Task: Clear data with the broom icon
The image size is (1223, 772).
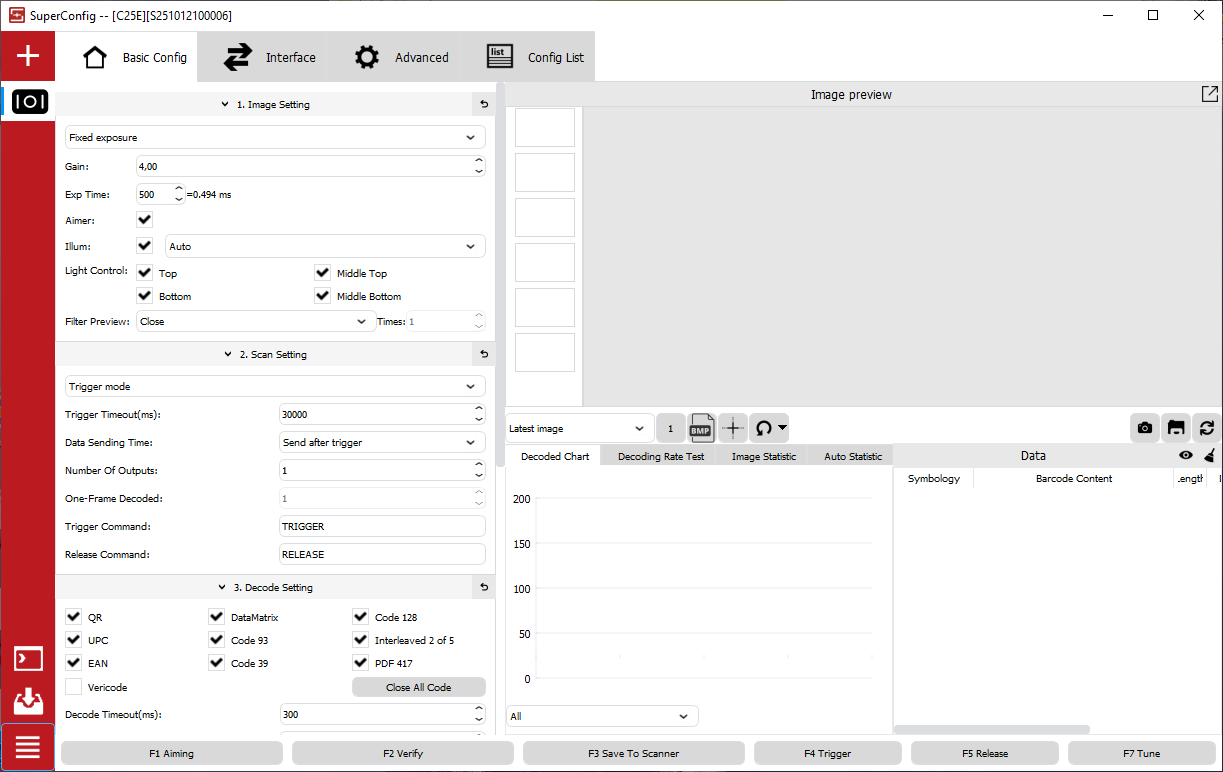Action: click(1209, 456)
